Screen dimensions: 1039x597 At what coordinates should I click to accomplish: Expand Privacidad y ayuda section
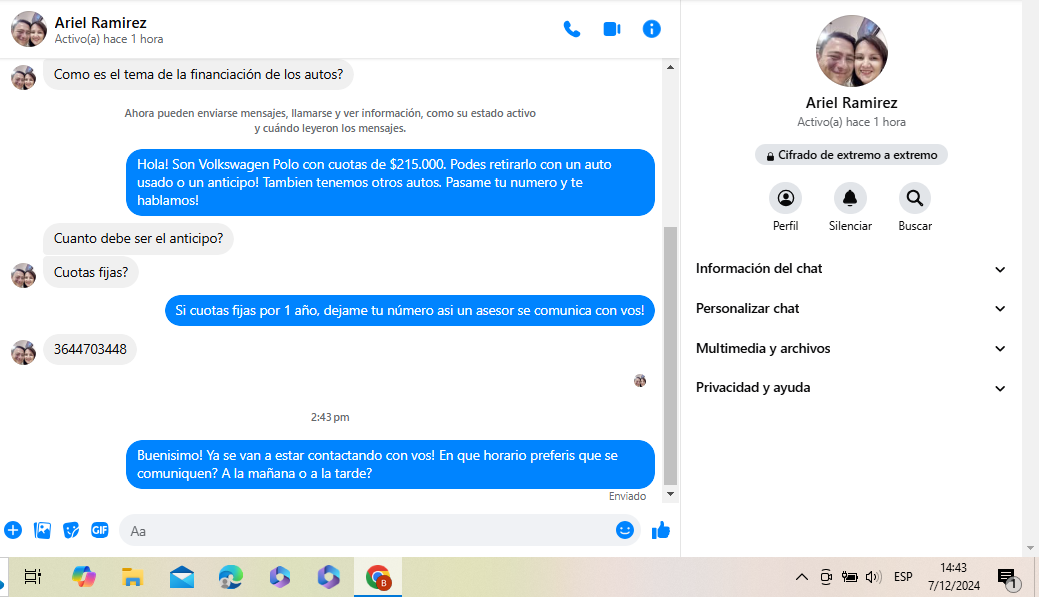(x=850, y=388)
